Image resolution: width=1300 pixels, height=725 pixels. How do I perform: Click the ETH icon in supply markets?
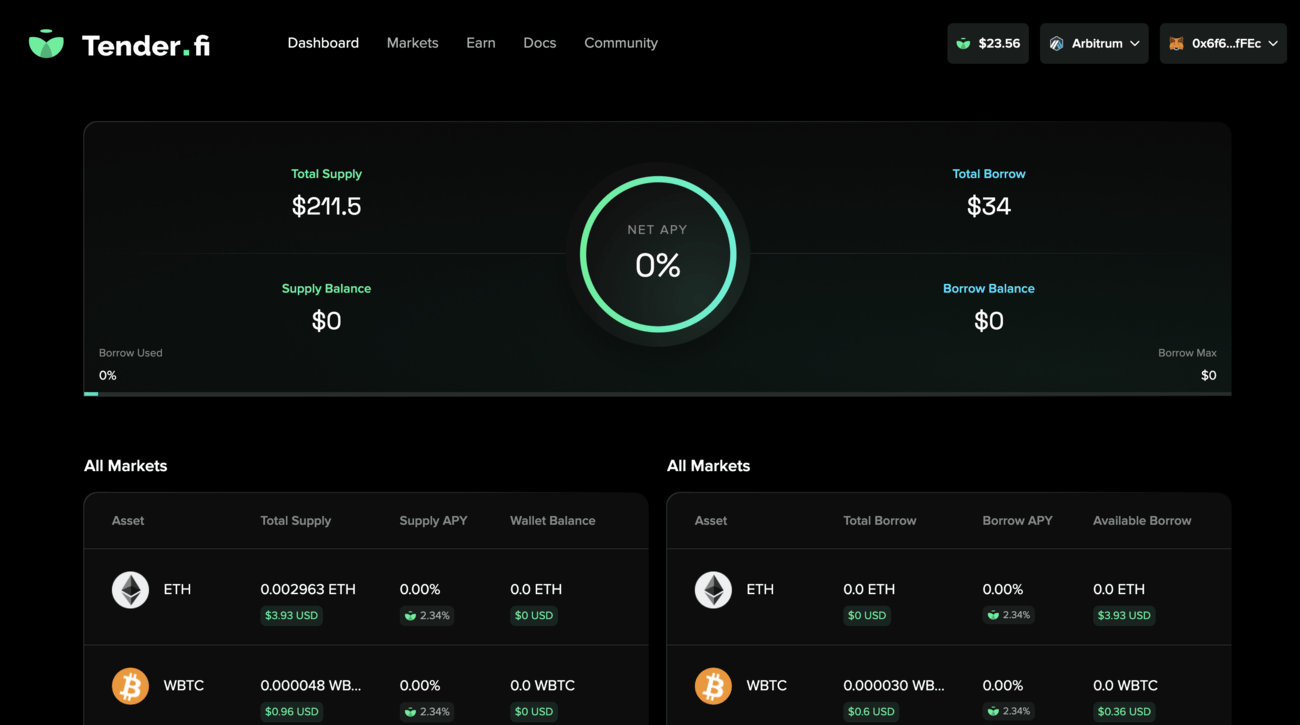tap(130, 590)
